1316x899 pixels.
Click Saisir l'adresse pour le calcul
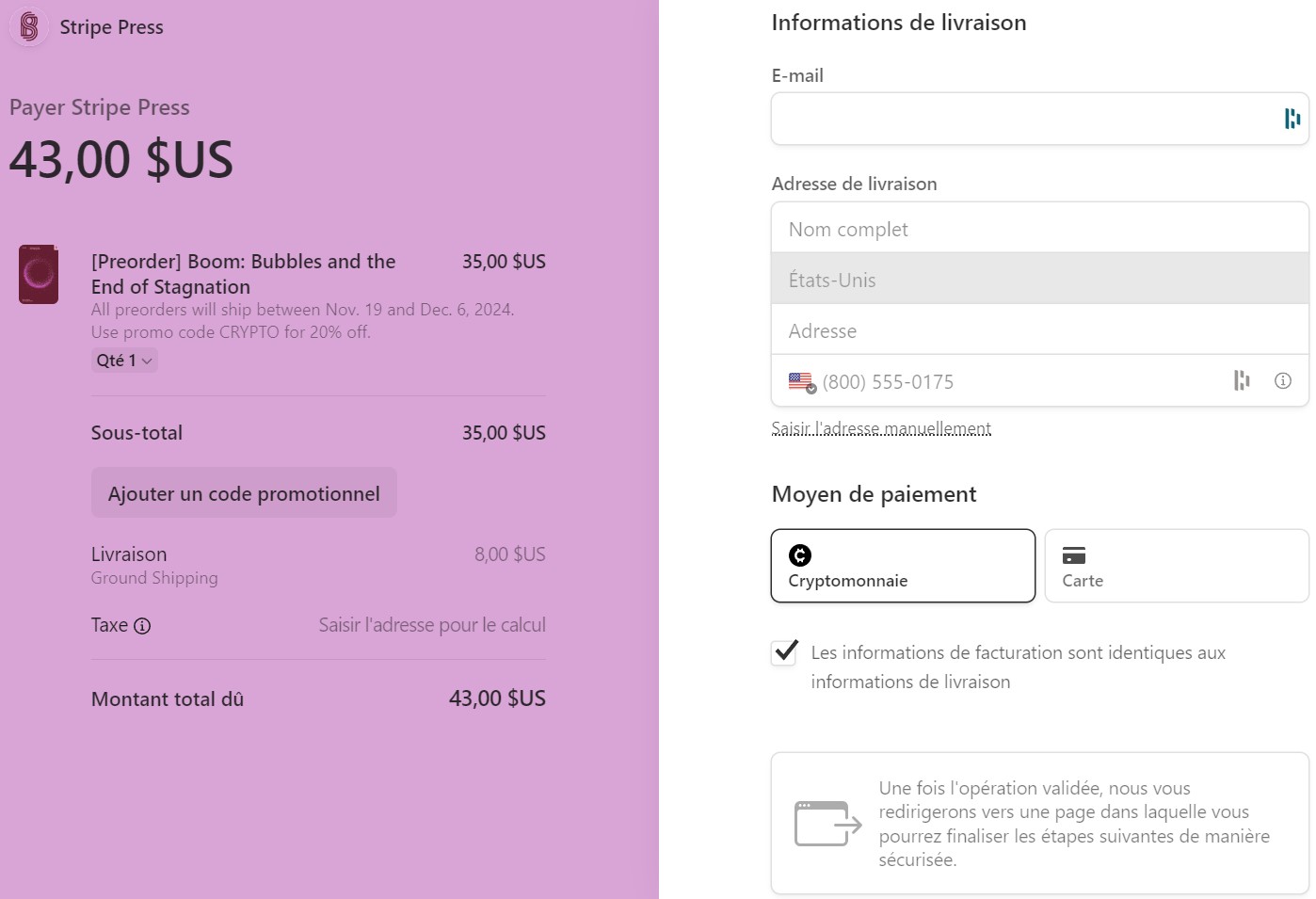click(x=432, y=624)
